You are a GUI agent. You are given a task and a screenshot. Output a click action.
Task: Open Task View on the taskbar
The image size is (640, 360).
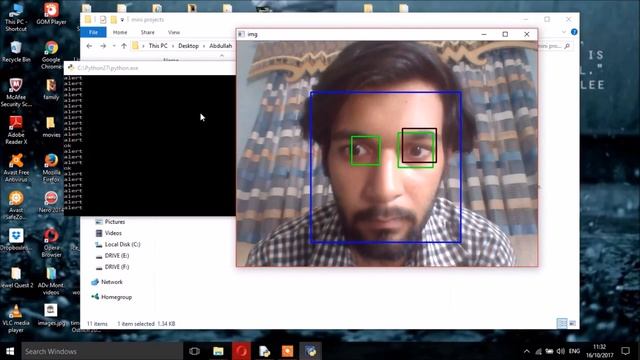tap(194, 351)
